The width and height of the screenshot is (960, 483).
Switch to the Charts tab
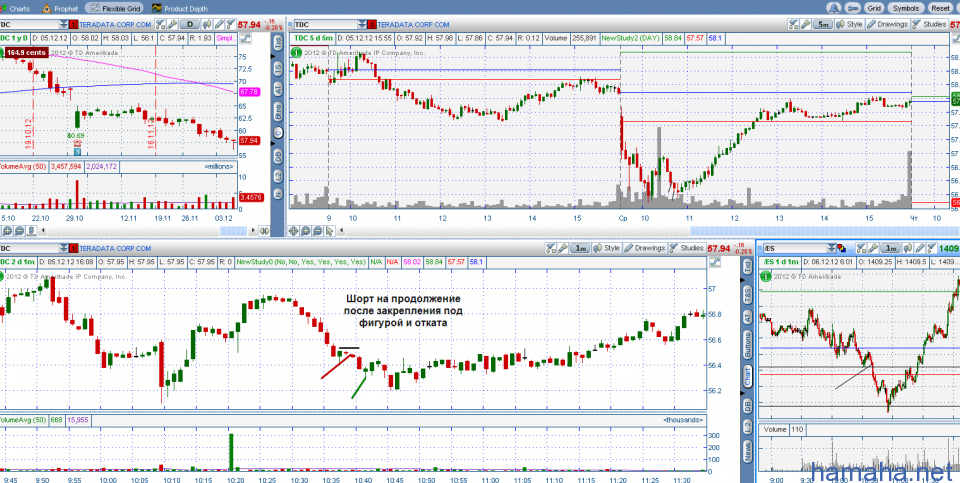tap(15, 9)
